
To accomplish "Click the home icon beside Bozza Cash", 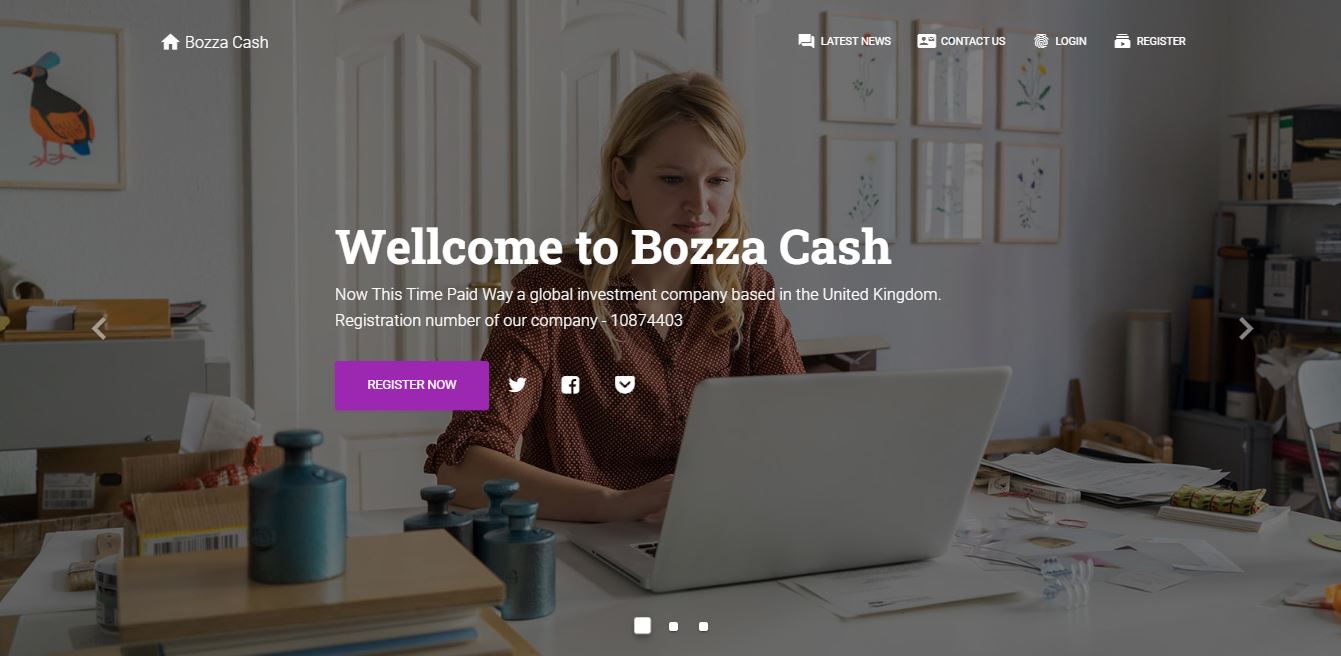I will tap(170, 42).
